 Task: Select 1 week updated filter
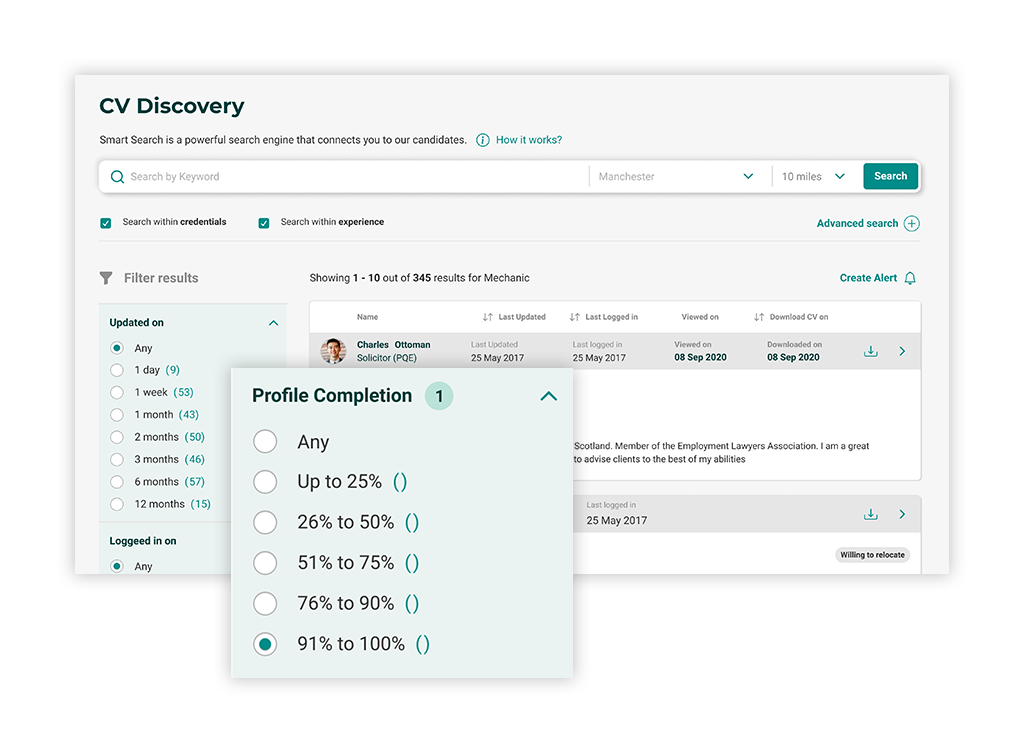point(117,392)
